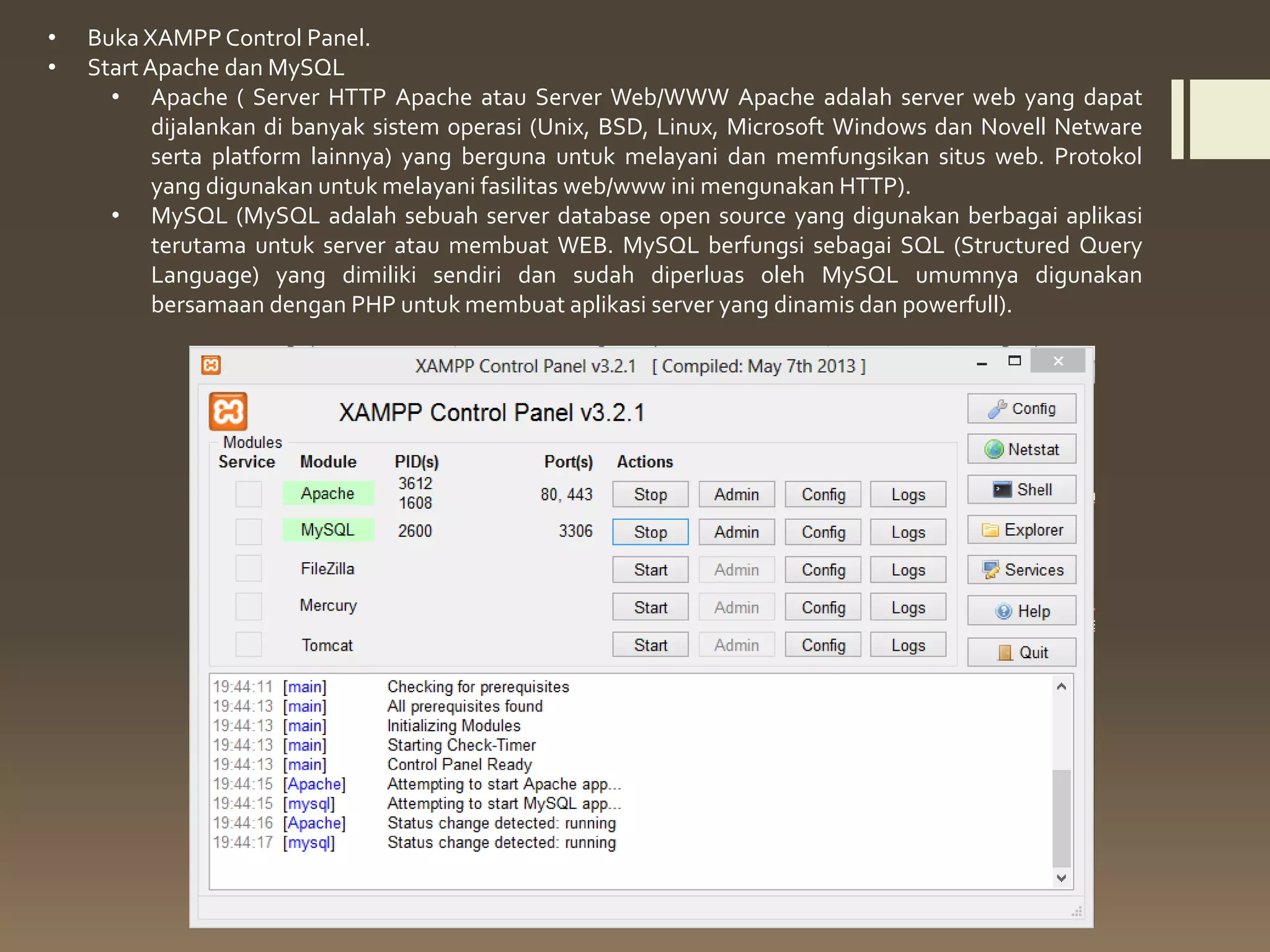Start the Tomcat module
This screenshot has height=952, width=1270.
[651, 645]
